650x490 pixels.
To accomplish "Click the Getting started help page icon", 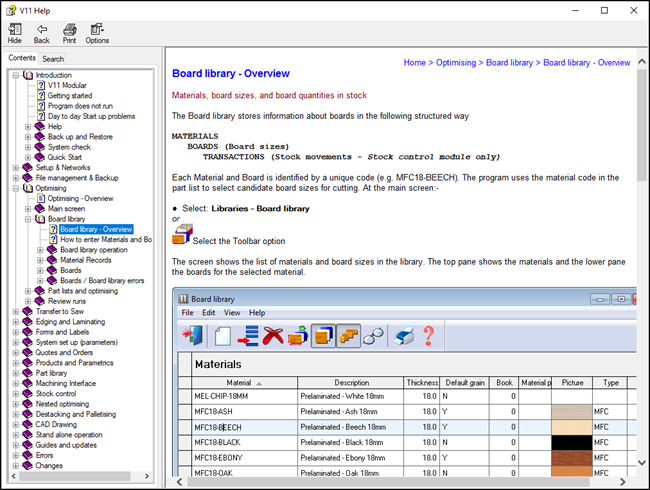I will click(42, 95).
